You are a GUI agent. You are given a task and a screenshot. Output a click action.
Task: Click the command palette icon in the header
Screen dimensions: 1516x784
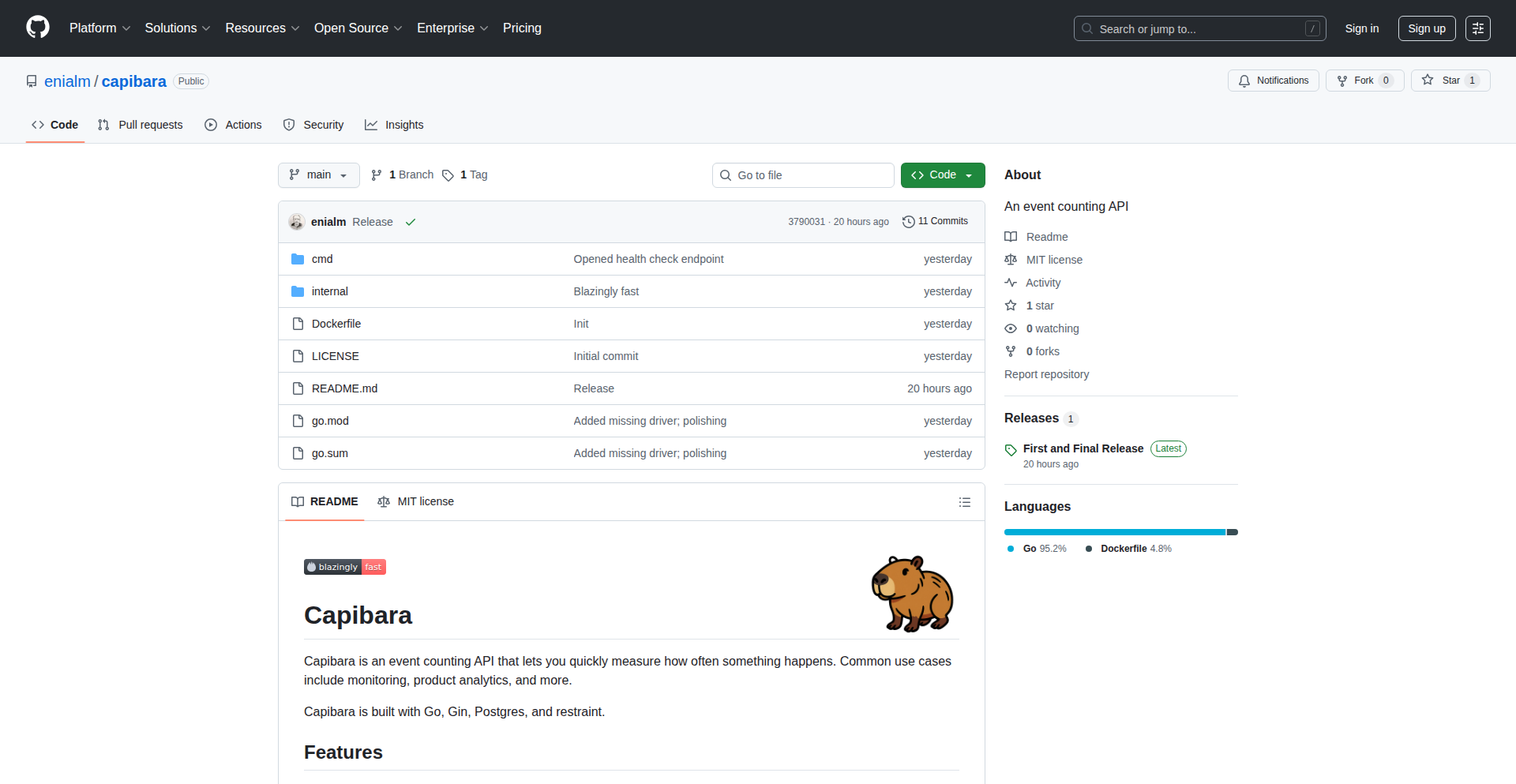(x=1477, y=28)
